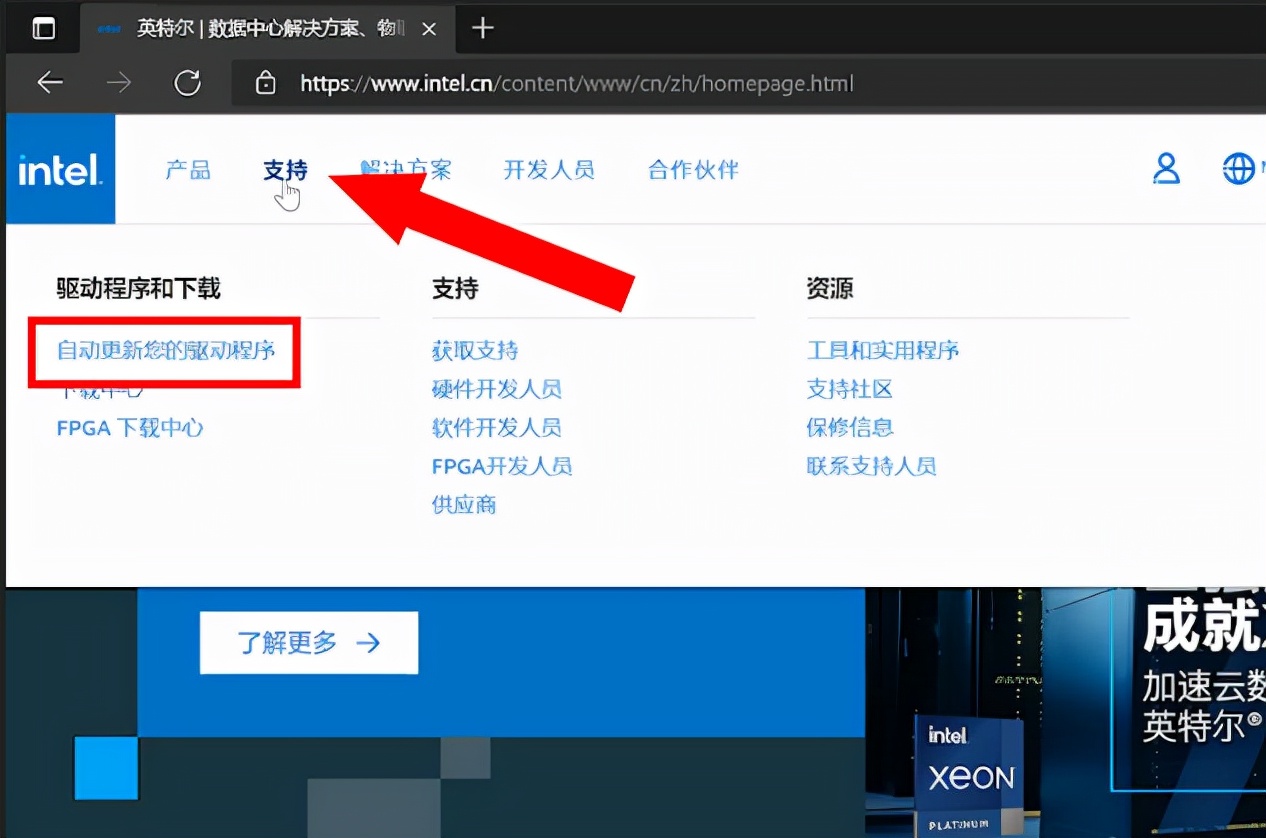Viewport: 1266px width, 838px height.
Task: Click the 了解更多 button on the banner
Action: pyautogui.click(x=308, y=643)
